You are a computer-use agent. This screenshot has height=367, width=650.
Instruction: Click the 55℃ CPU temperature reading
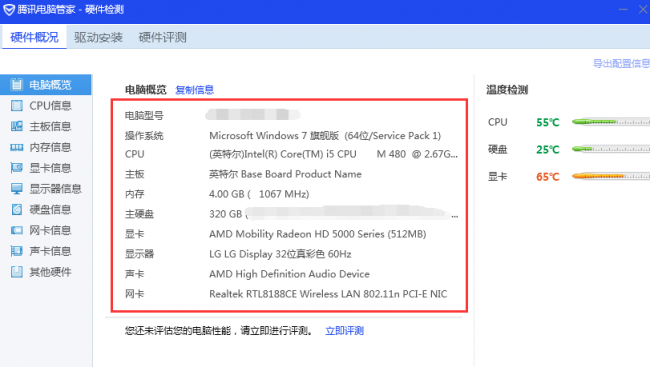click(548, 122)
